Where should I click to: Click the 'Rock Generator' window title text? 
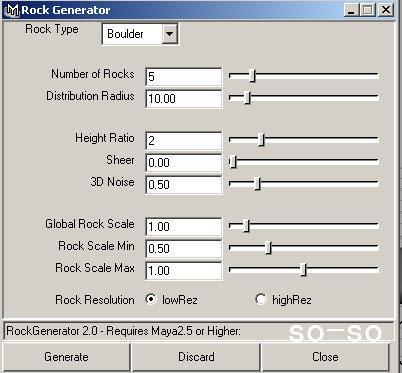point(66,10)
